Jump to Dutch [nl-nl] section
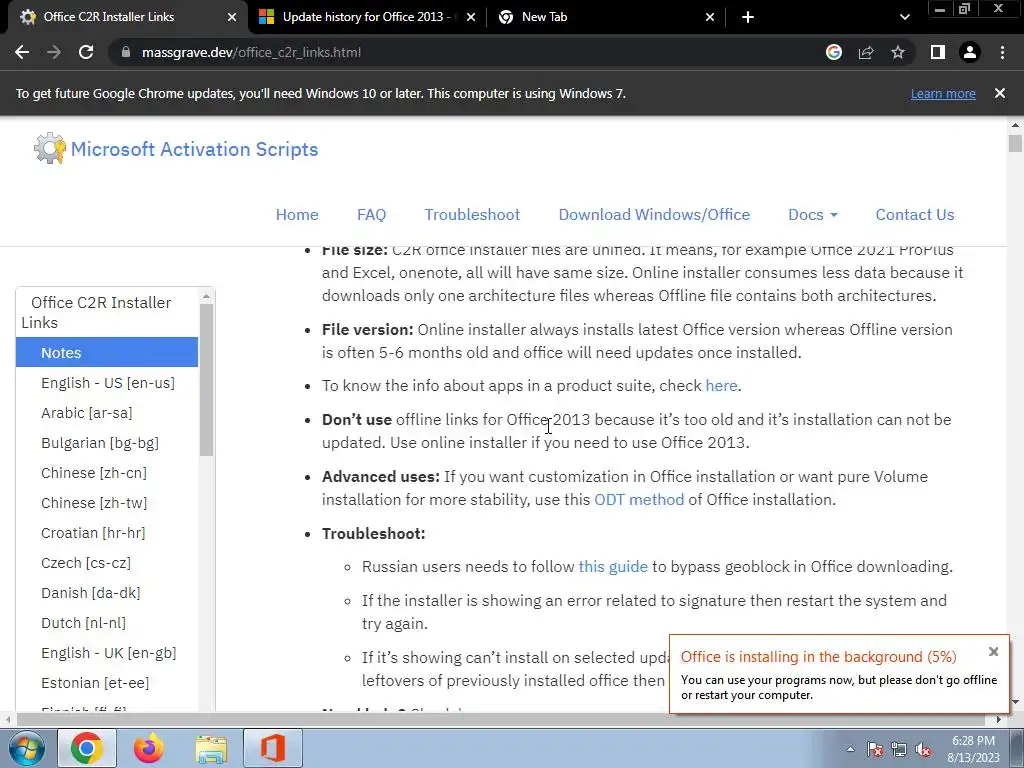Image resolution: width=1024 pixels, height=768 pixels. [84, 623]
